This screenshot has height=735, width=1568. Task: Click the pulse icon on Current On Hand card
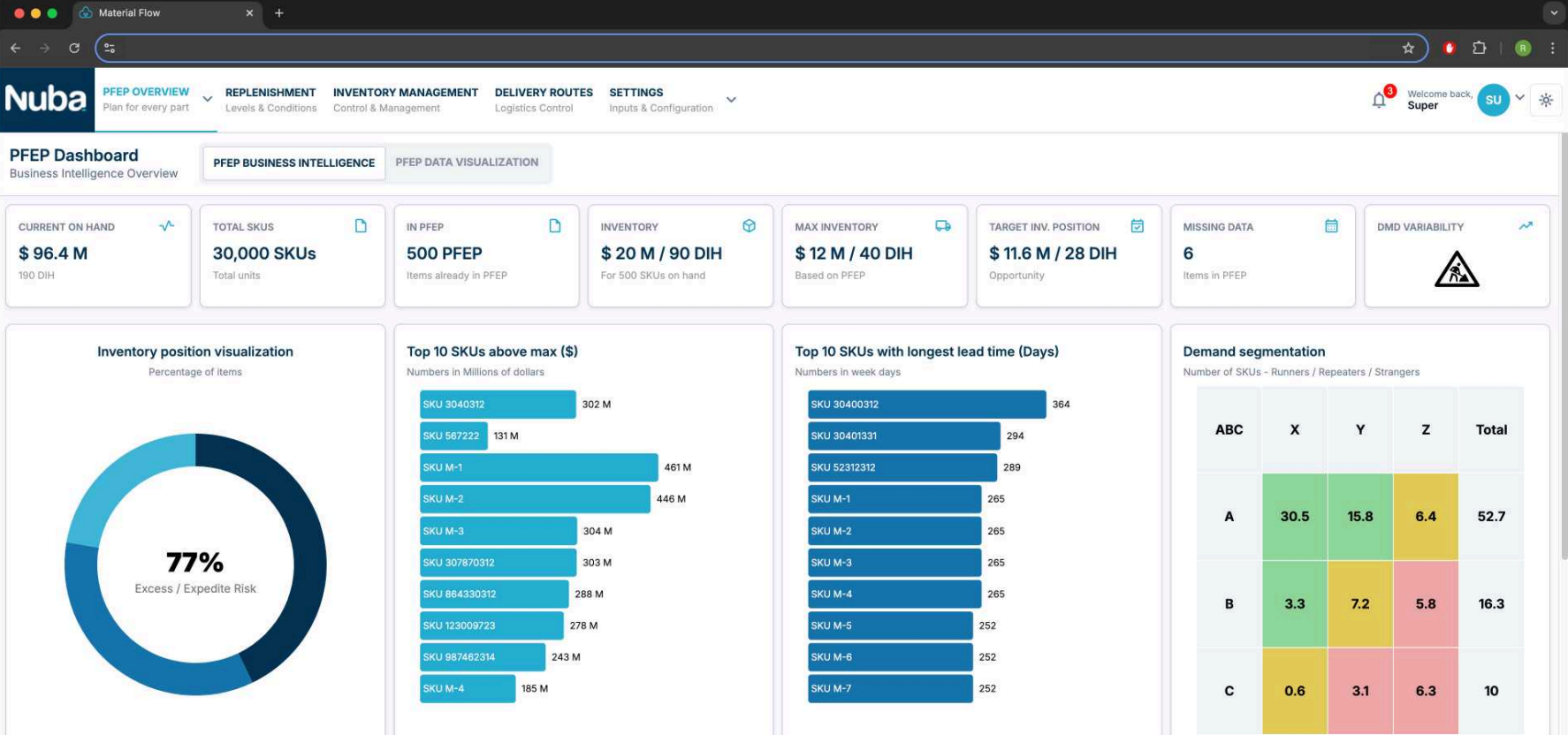coord(166,226)
